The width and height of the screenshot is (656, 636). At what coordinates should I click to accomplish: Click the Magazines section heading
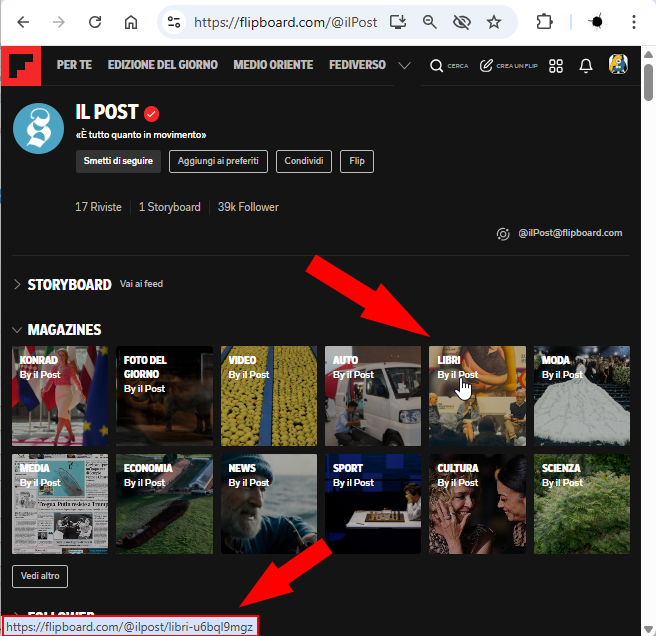(64, 330)
